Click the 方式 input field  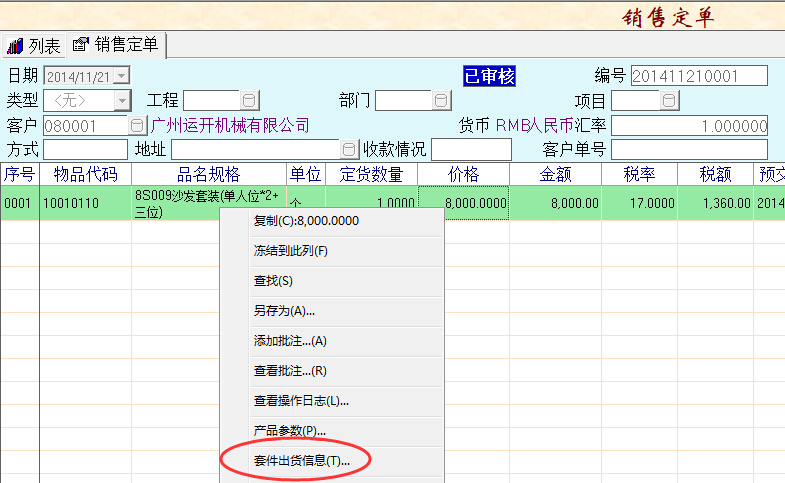click(x=86, y=149)
